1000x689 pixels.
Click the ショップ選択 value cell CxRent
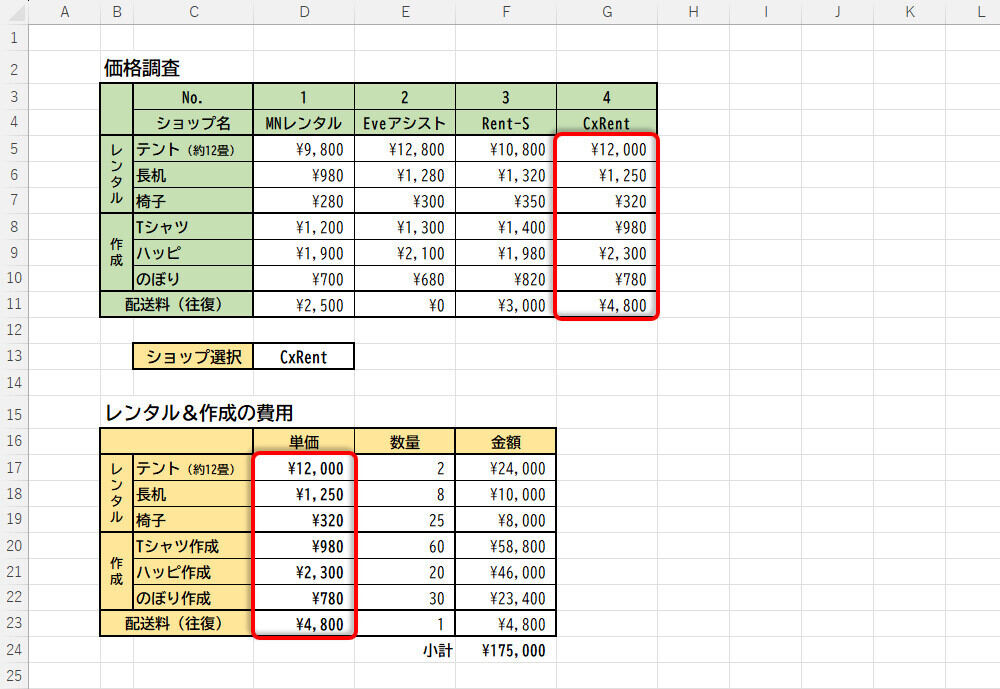pyautogui.click(x=304, y=357)
